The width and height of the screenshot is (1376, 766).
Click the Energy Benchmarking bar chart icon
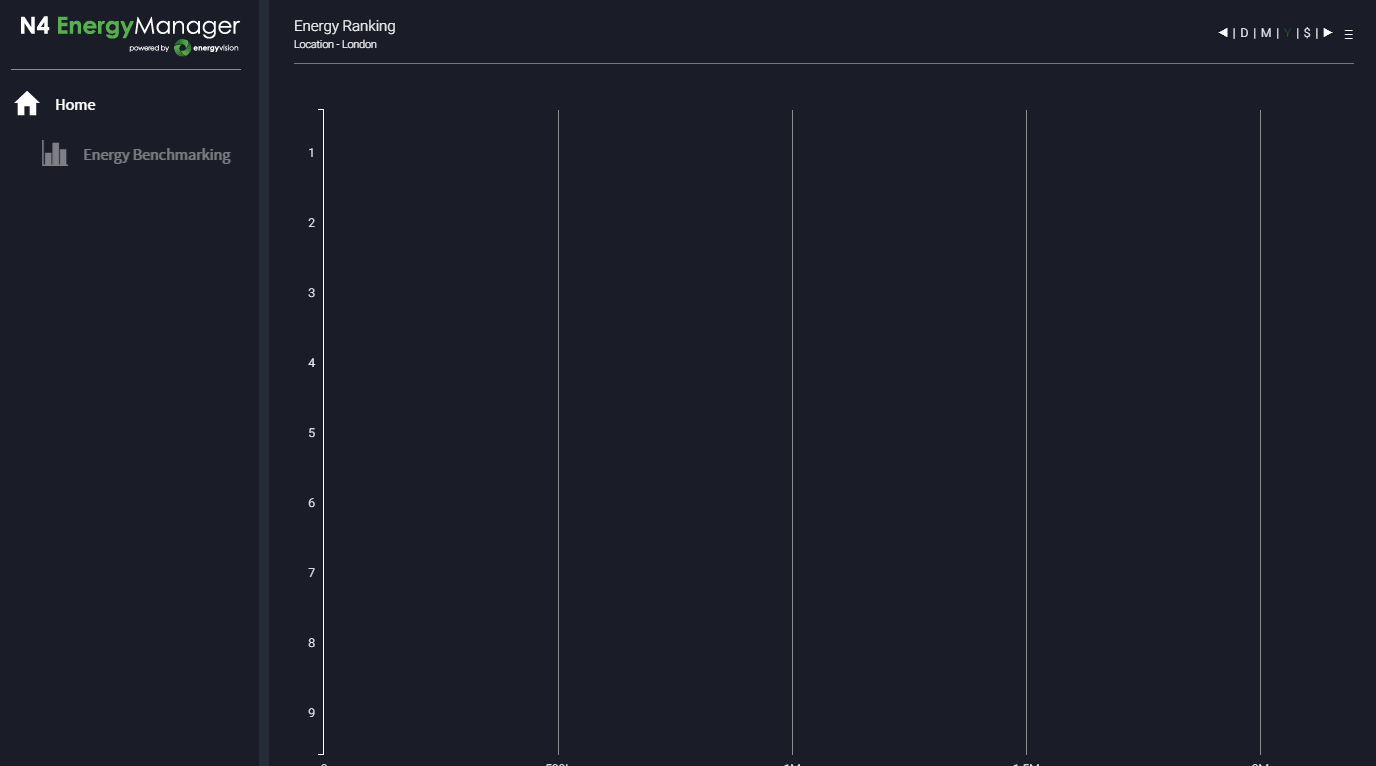click(55, 154)
